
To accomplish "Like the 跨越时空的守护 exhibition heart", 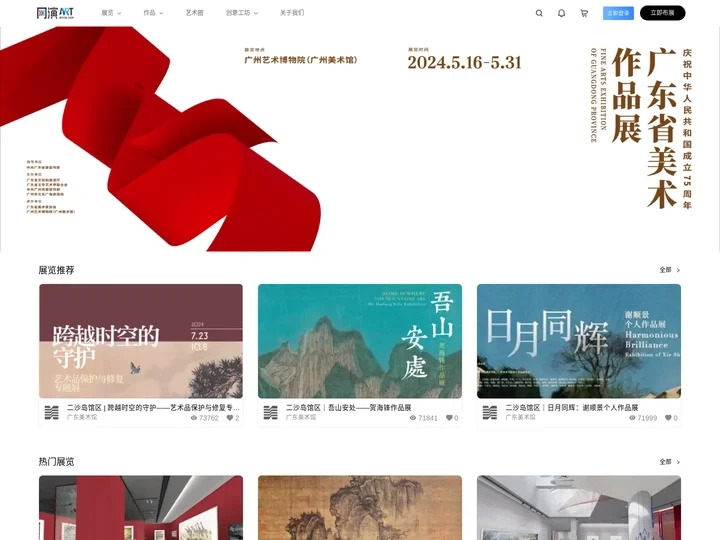I will pos(230,418).
